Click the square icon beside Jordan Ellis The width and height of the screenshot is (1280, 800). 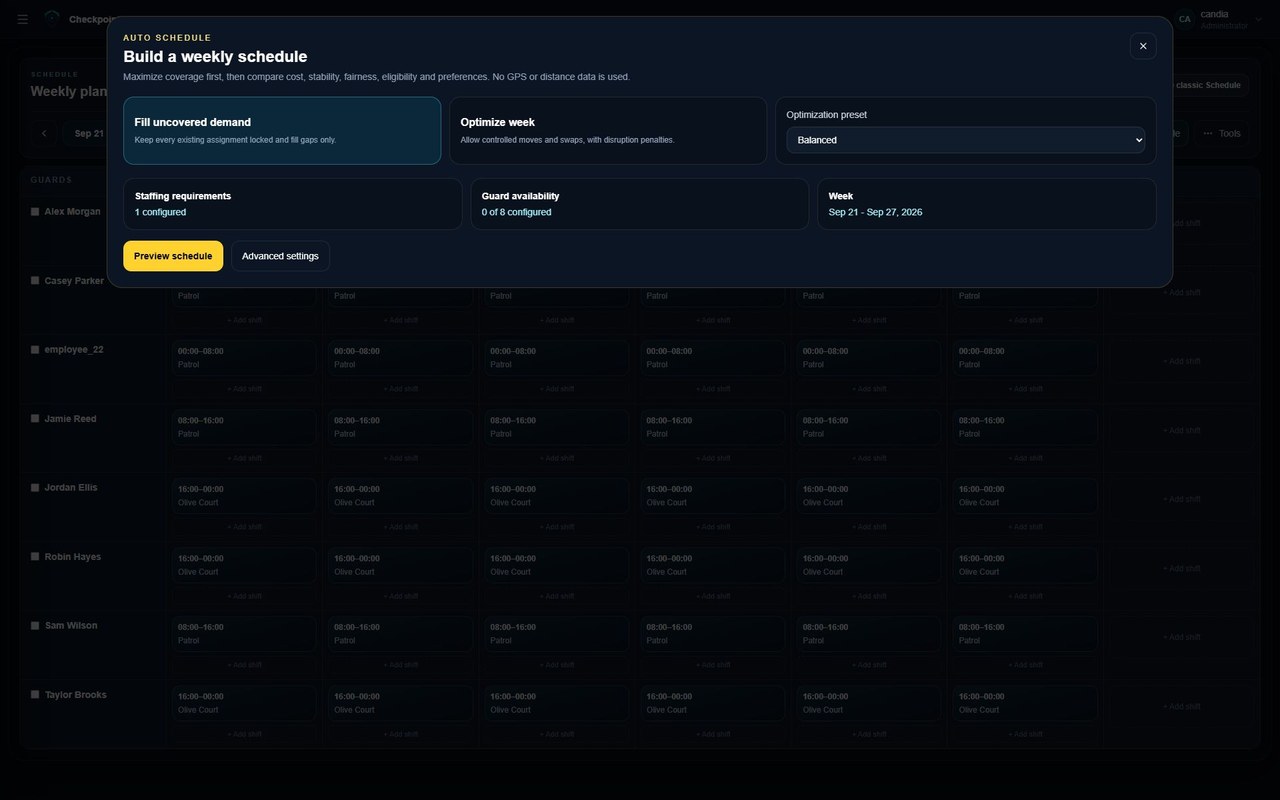(35, 488)
